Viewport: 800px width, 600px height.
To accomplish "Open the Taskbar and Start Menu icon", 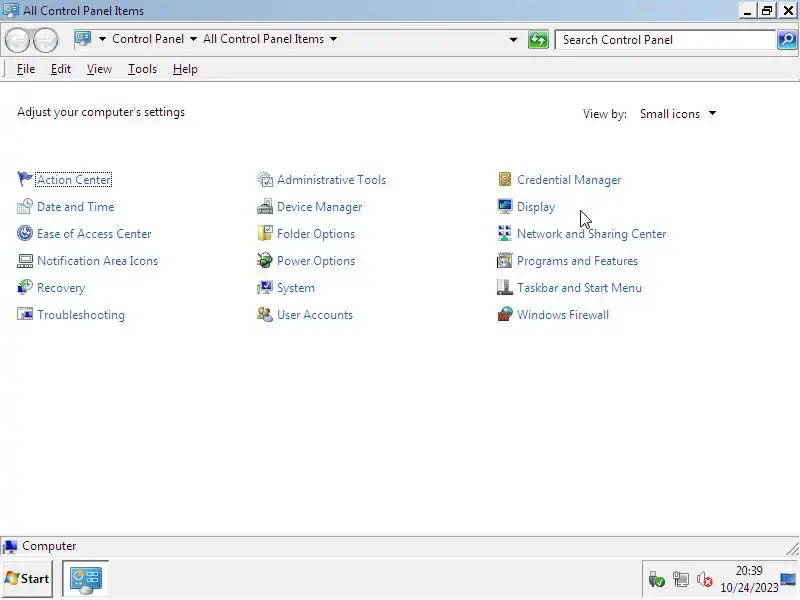I will click(505, 287).
